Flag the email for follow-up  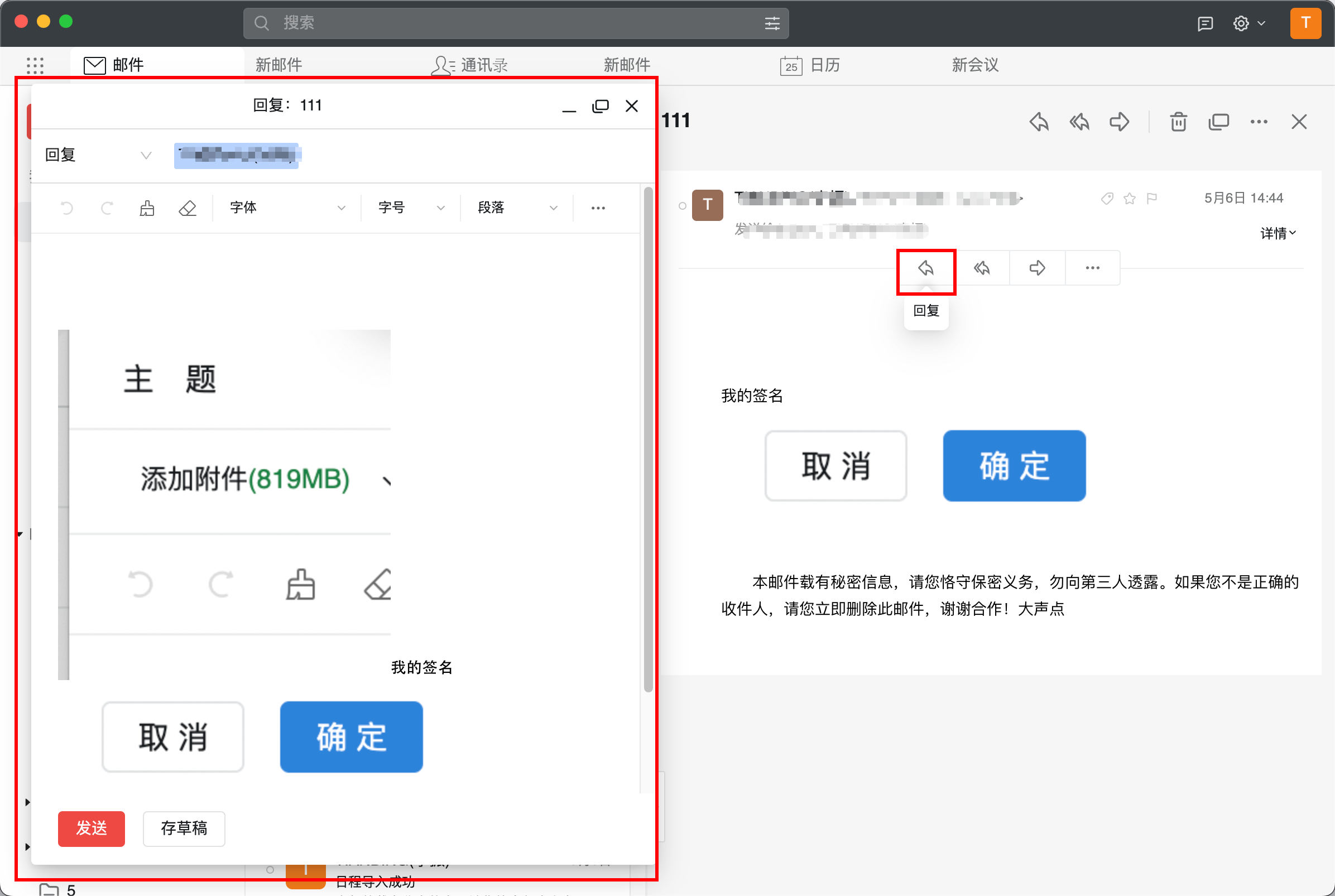1151,198
